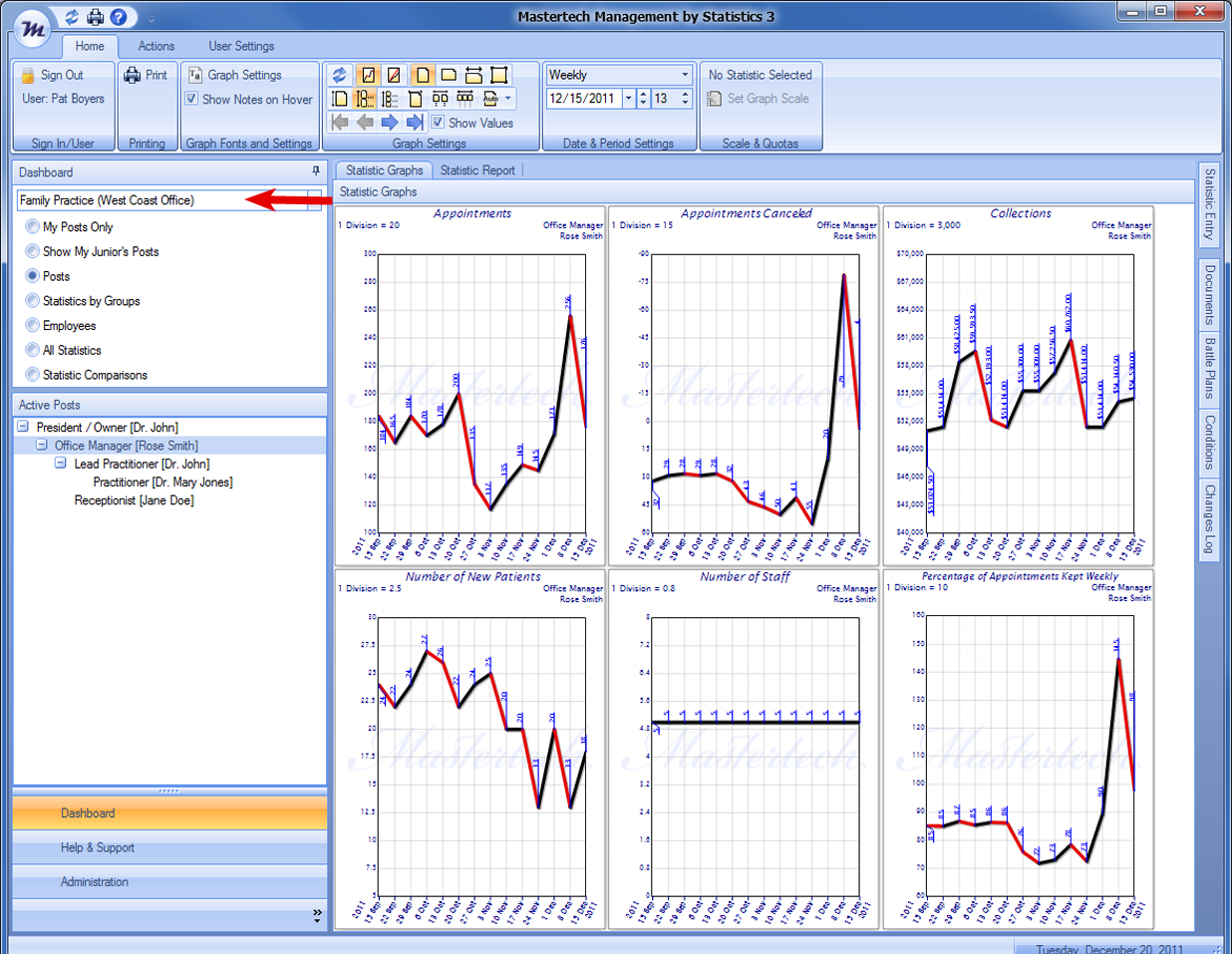1232x954 pixels.
Task: Click the stepper on the 13 periods field
Action: [x=685, y=99]
